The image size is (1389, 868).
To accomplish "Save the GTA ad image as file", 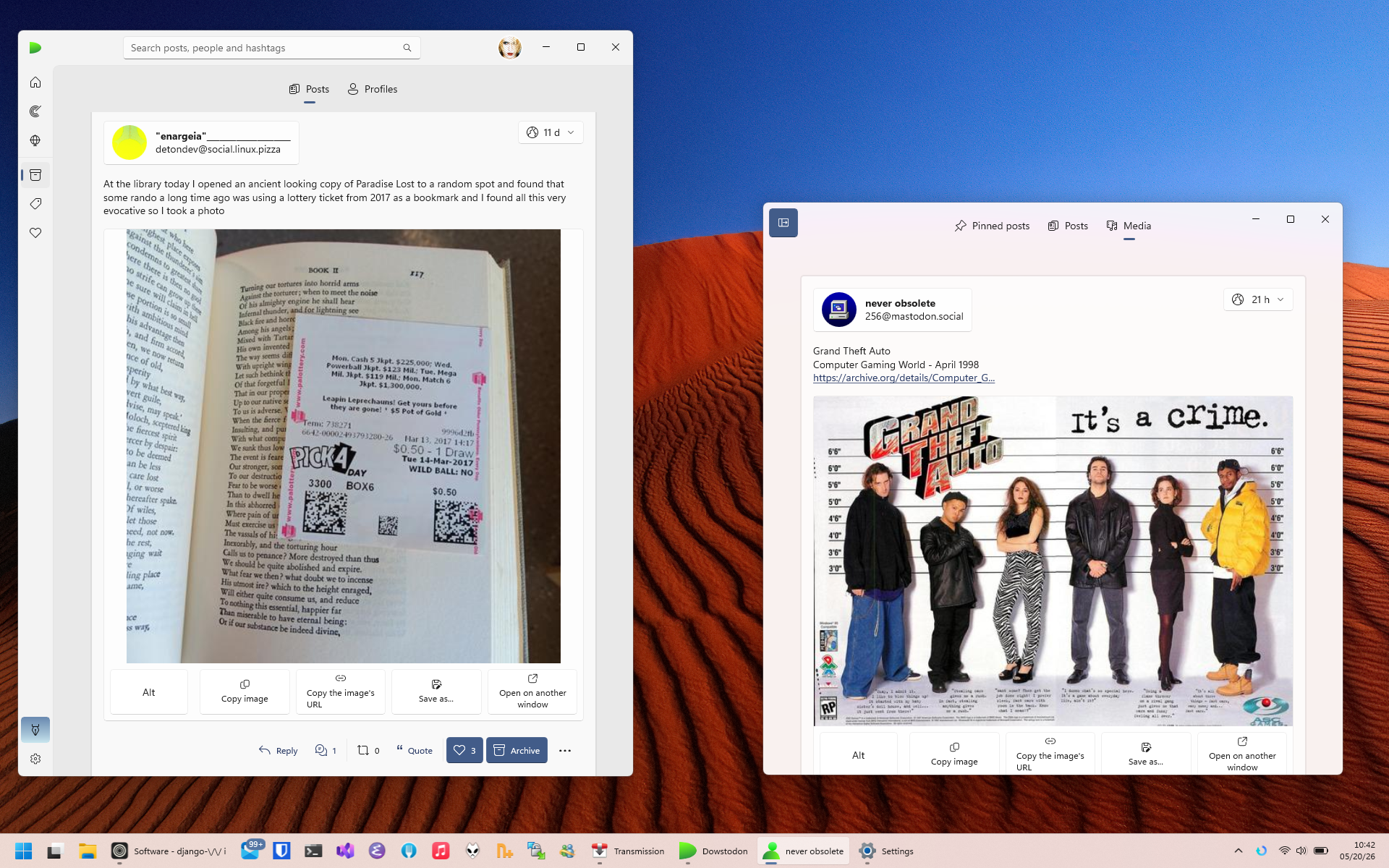I will (x=1146, y=754).
